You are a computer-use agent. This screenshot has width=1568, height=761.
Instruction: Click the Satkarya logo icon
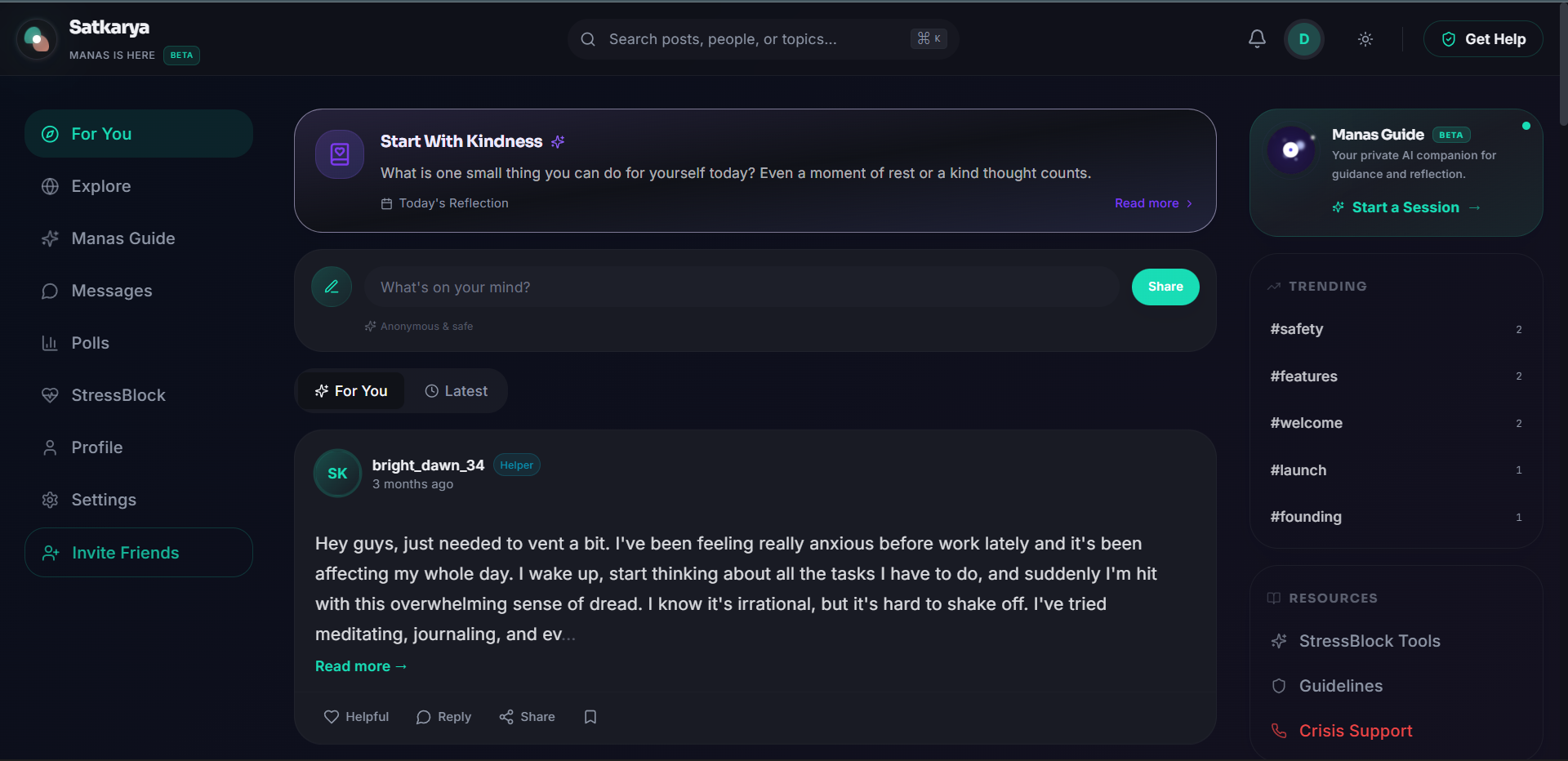click(37, 39)
